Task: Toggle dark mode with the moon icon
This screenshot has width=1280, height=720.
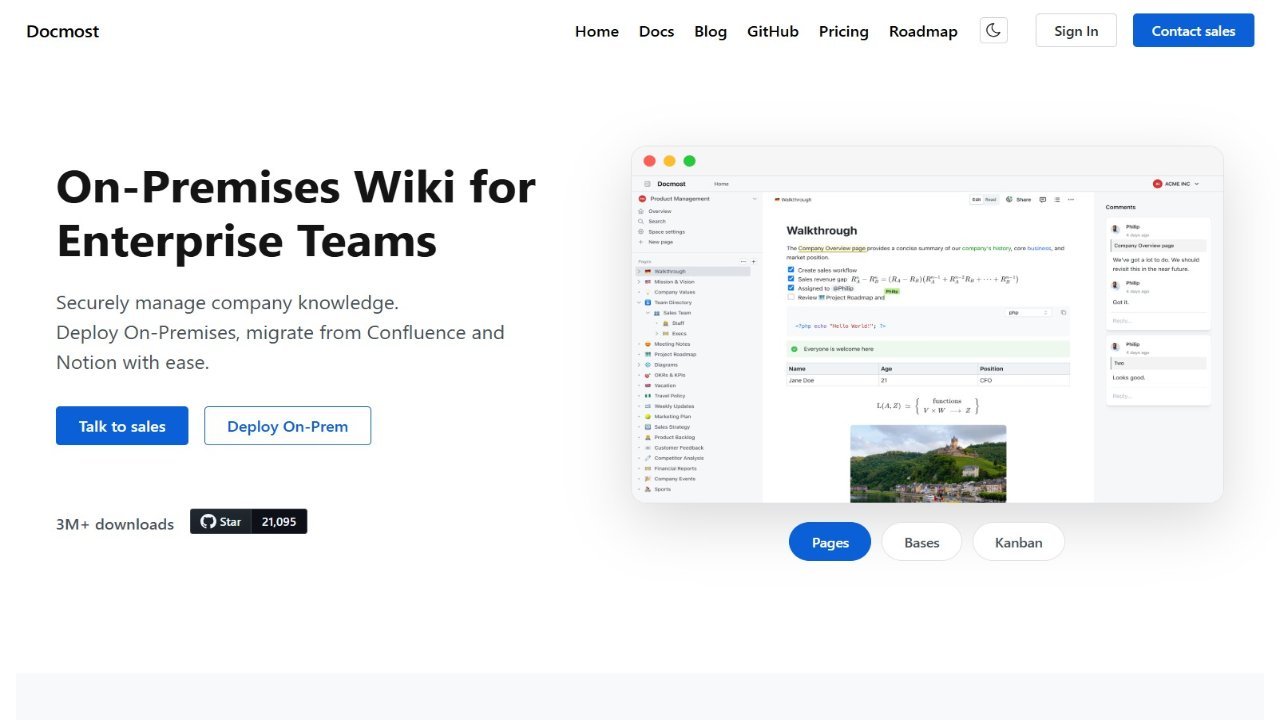Action: 993,30
